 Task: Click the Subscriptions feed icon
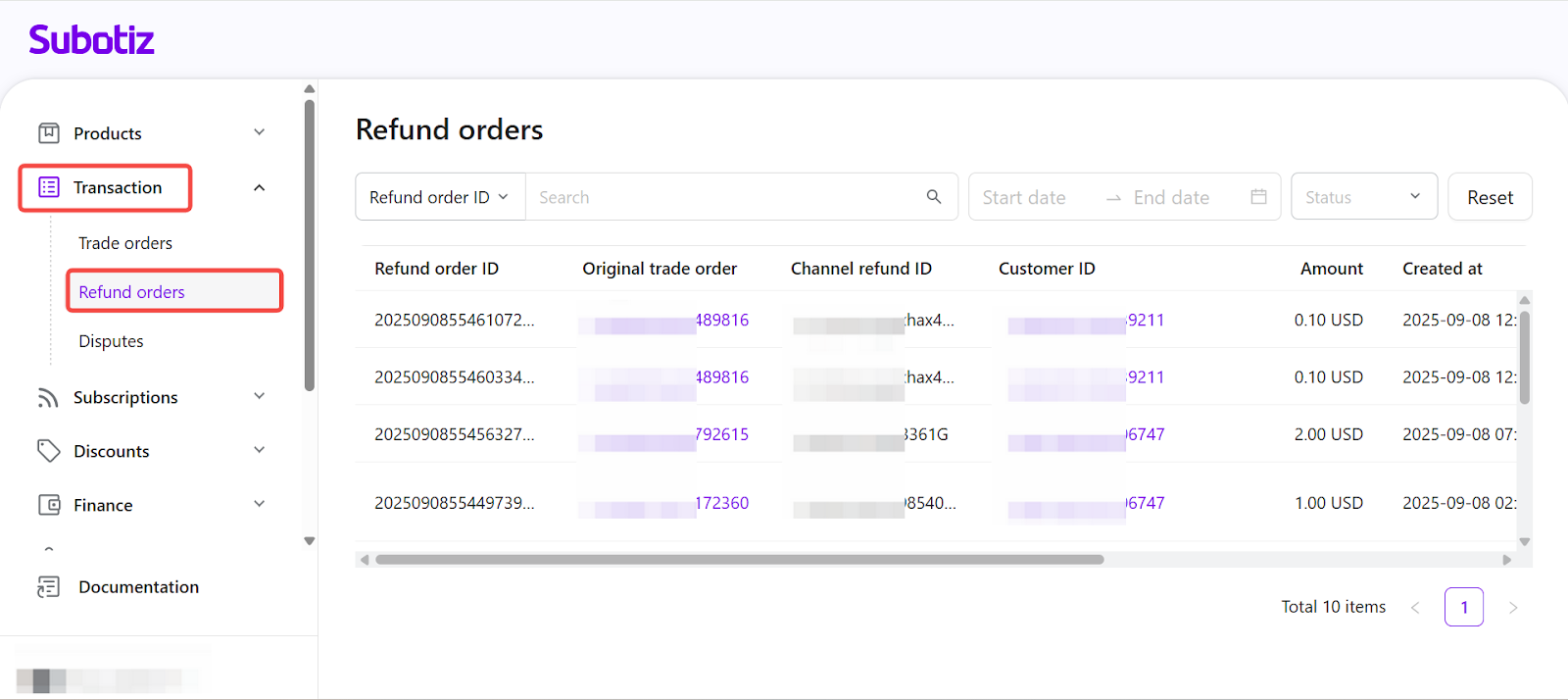tap(48, 397)
